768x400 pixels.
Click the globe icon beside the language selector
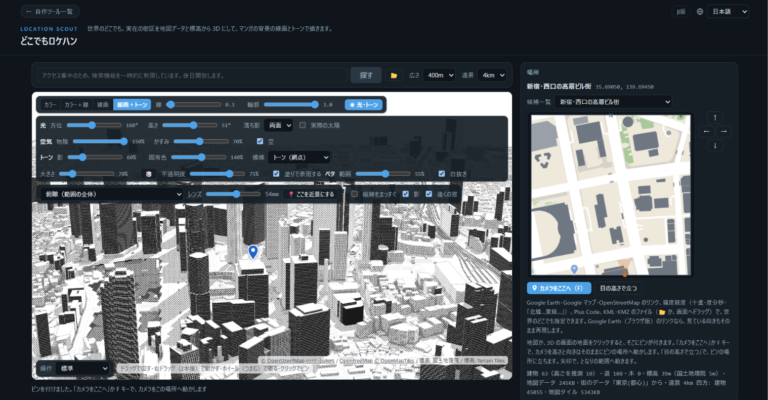point(699,12)
